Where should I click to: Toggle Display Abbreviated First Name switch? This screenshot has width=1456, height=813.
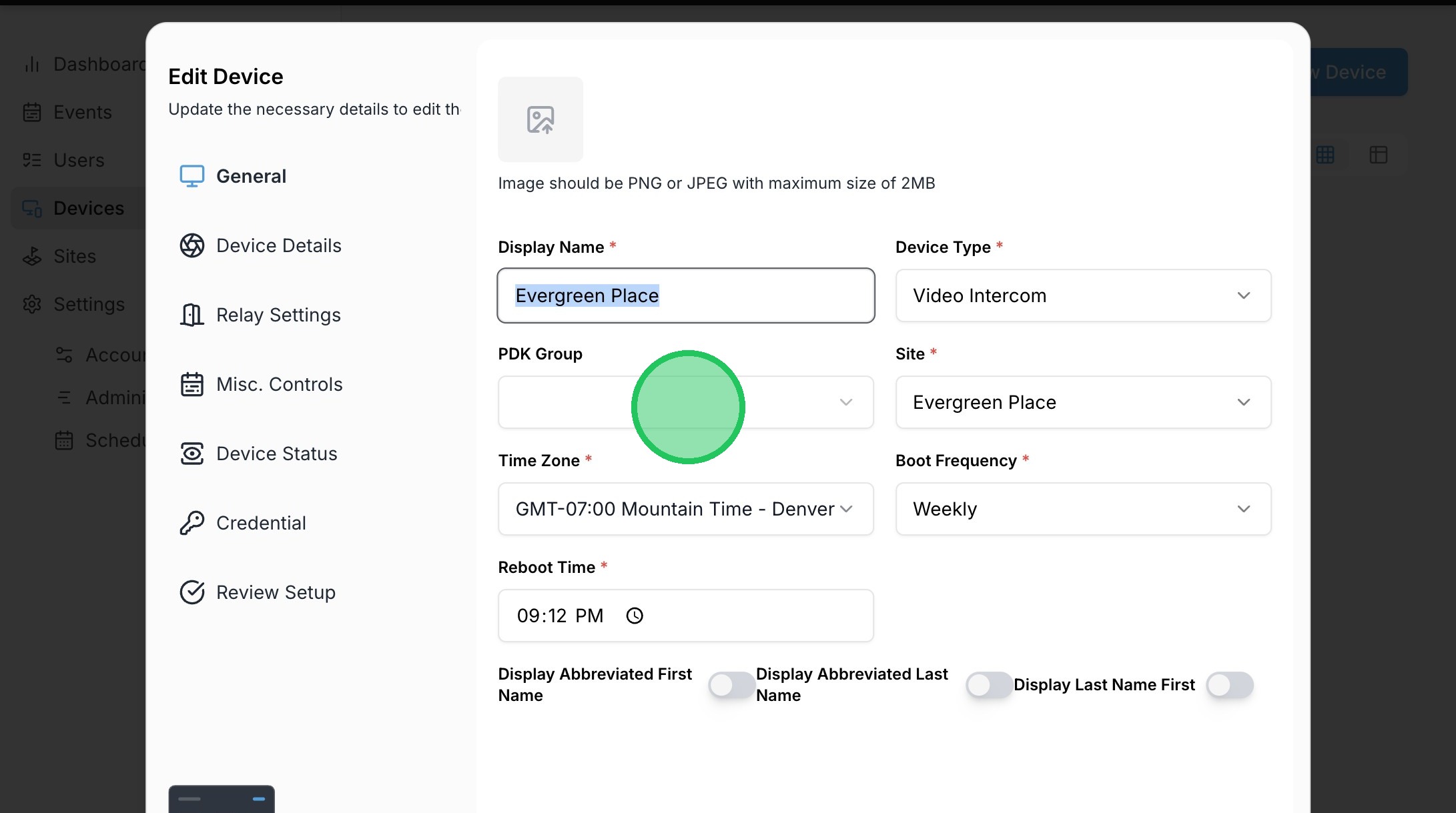pos(731,685)
